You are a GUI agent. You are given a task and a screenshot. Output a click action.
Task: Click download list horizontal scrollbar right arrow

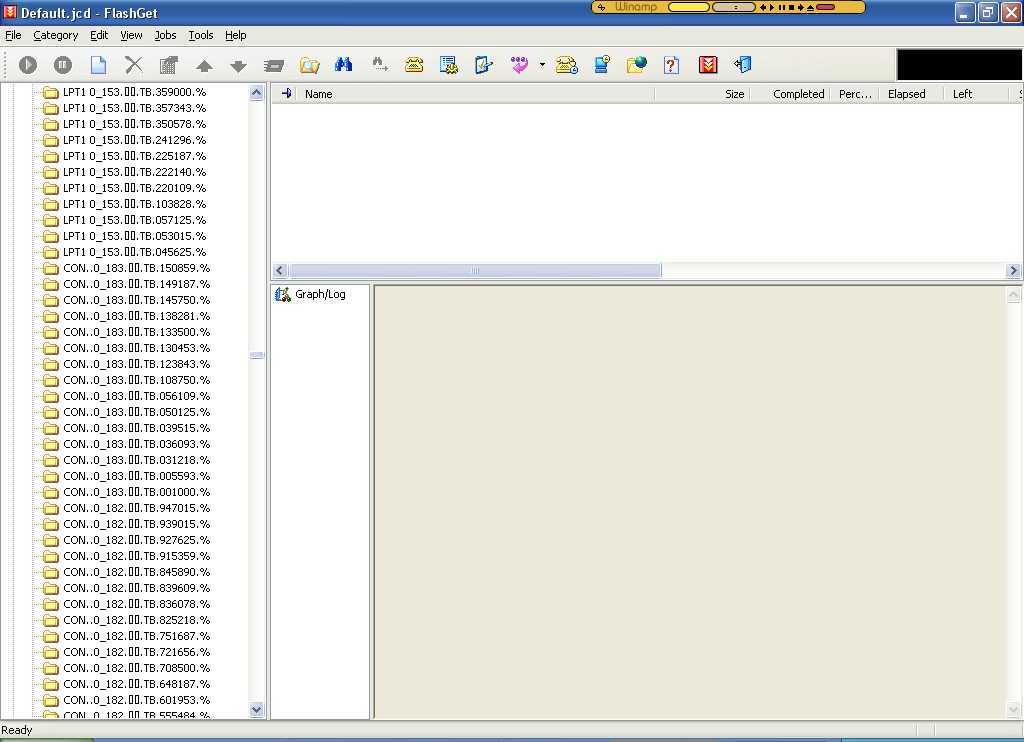pos(1013,271)
